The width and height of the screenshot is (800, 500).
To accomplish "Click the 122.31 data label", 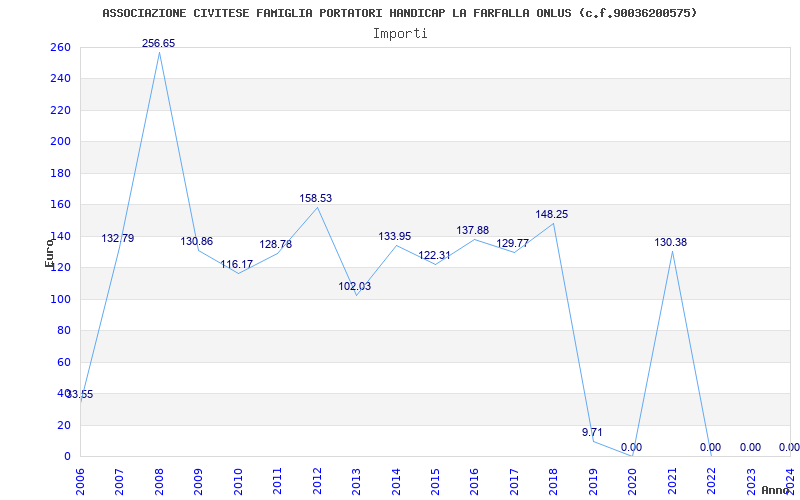I will click(435, 256).
